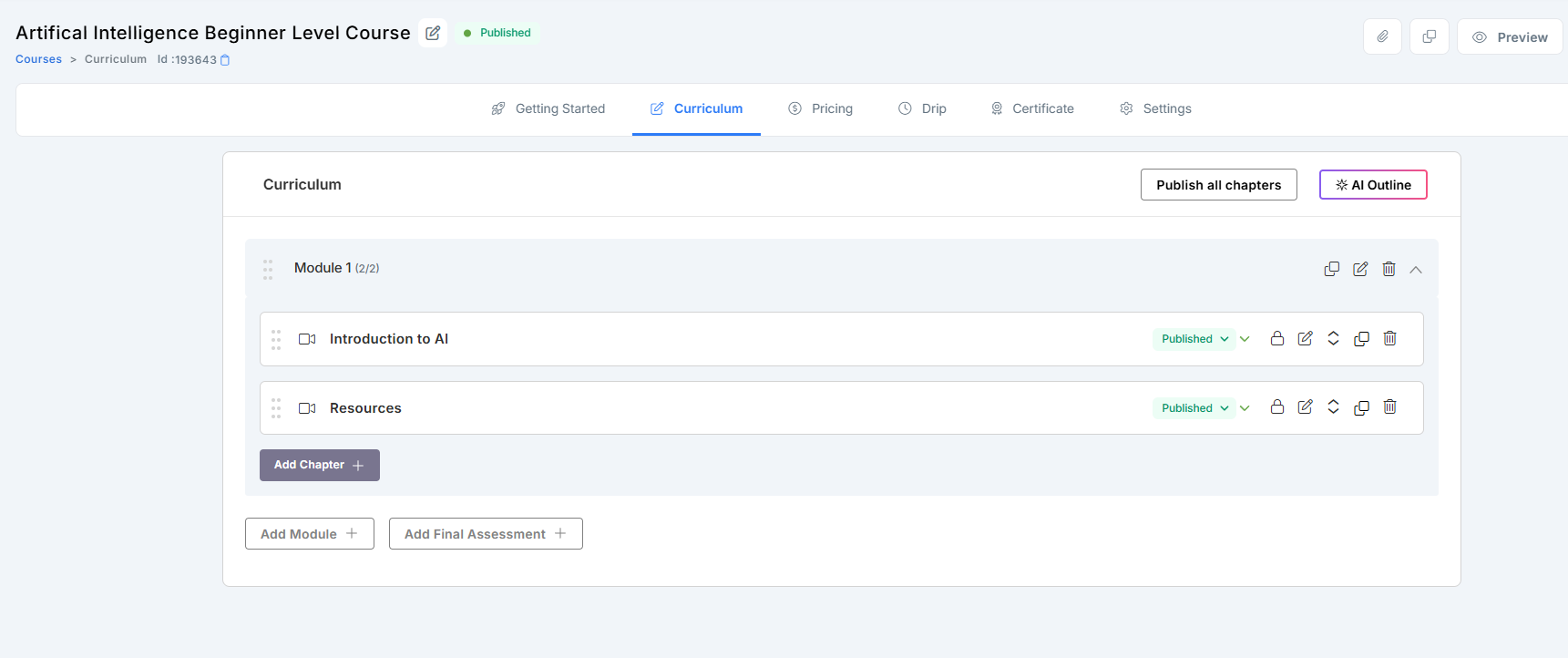Delete Module 1 with trash icon
Viewport: 1568px width, 658px height.
(1389, 269)
